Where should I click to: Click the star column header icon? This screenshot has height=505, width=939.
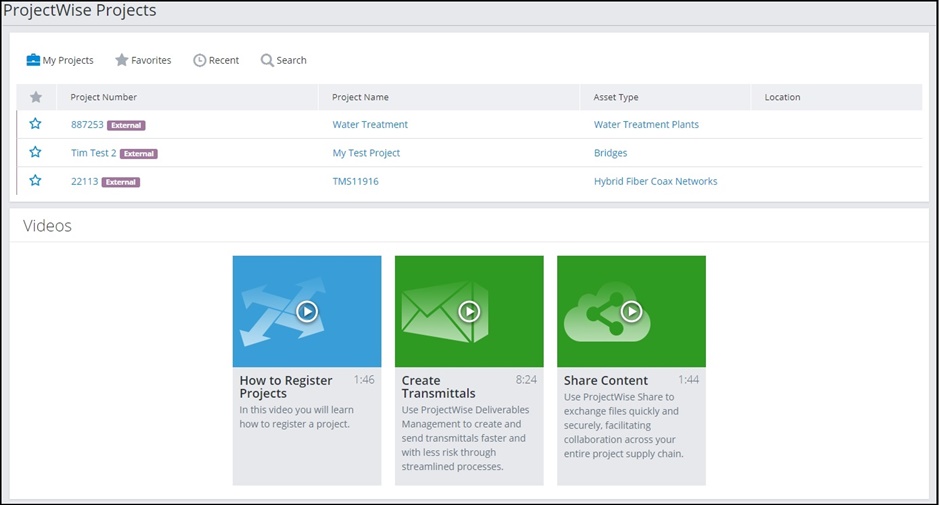point(36,97)
